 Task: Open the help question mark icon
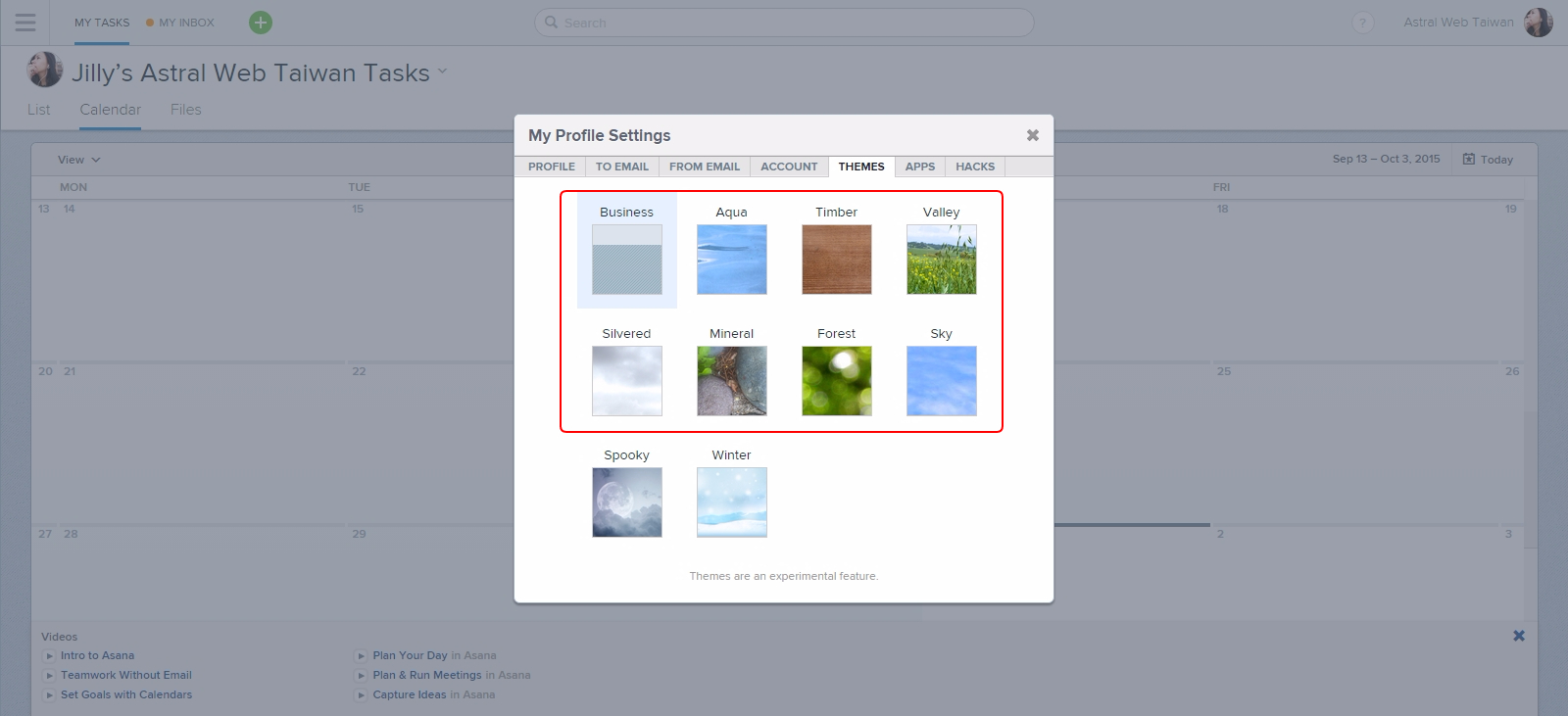pos(1362,23)
